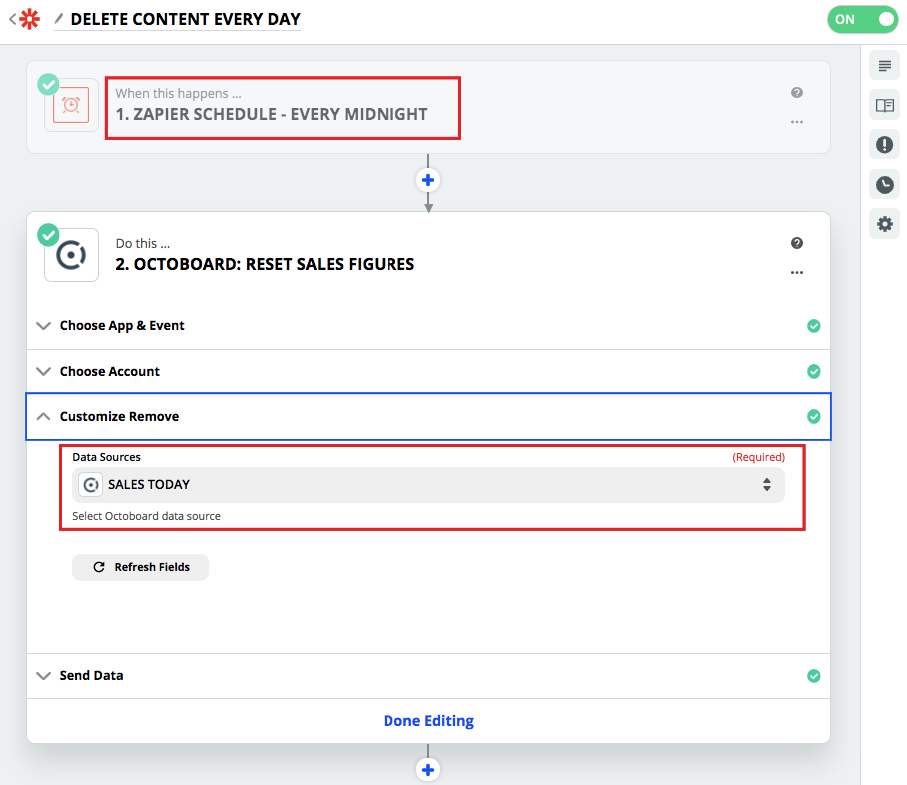
Task: Open the outline notes panel icon in sidebar
Action: point(884,65)
